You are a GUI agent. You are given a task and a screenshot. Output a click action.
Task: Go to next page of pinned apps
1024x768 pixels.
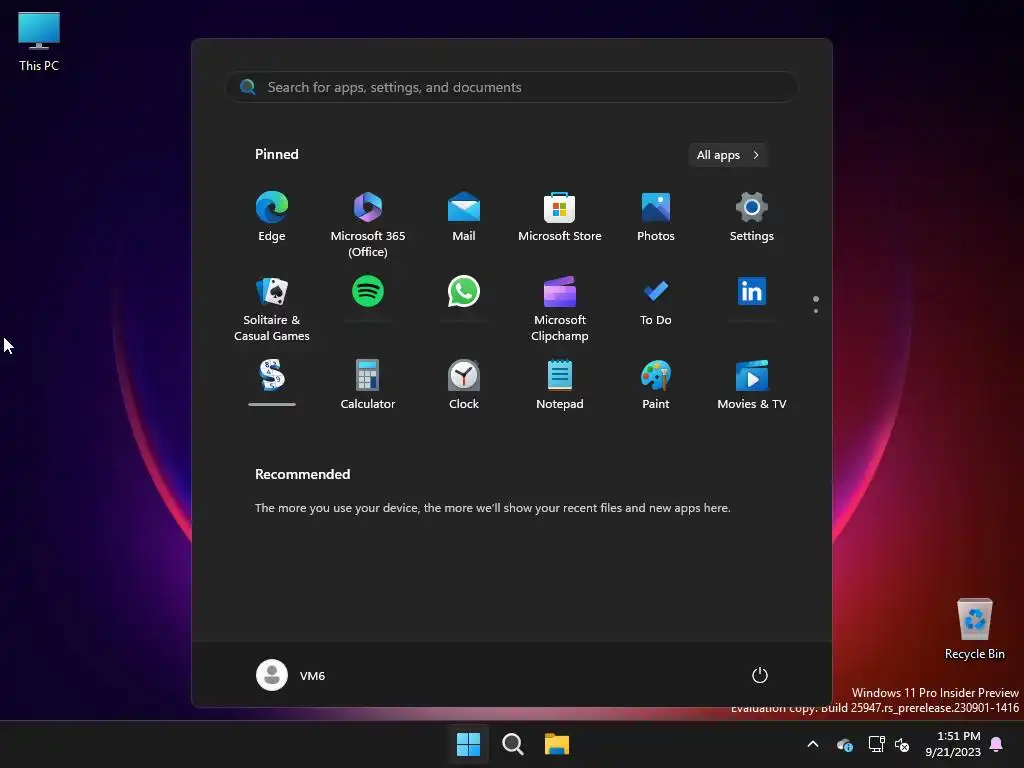[x=816, y=311]
